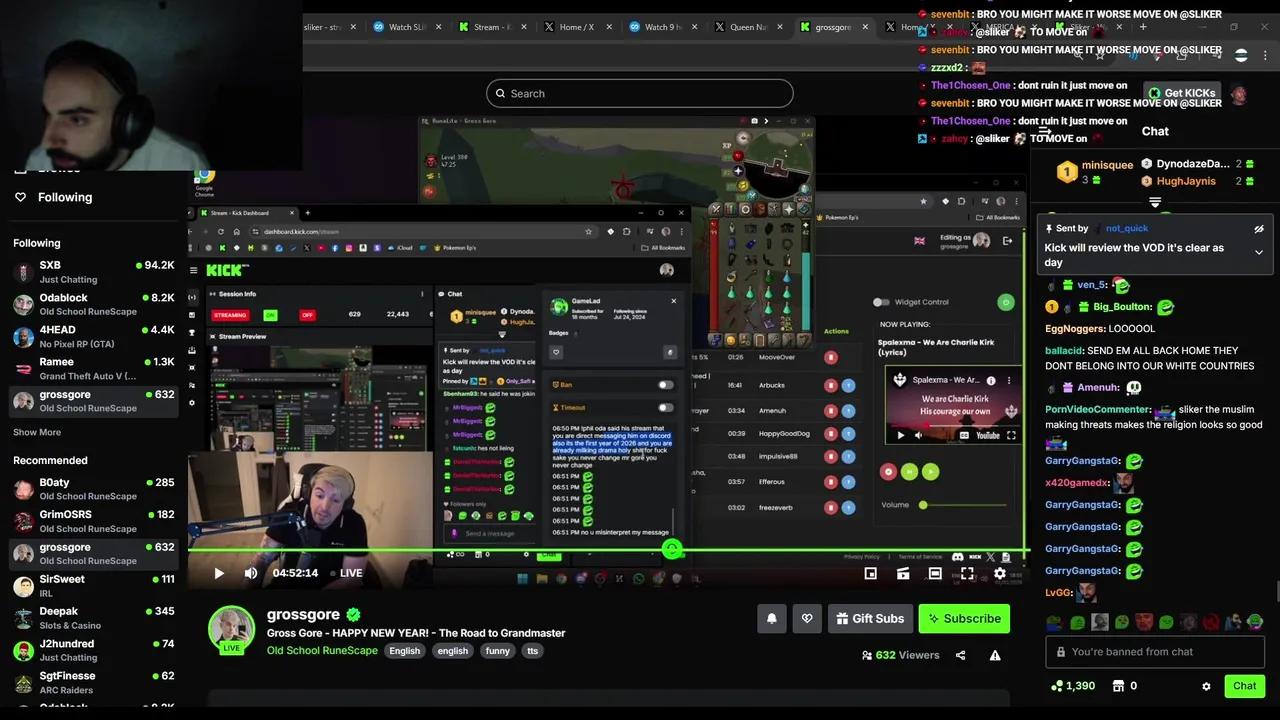Image resolution: width=1280 pixels, height=720 pixels.
Task: Expand the gift leaderboard chevron
Action: (1155, 203)
